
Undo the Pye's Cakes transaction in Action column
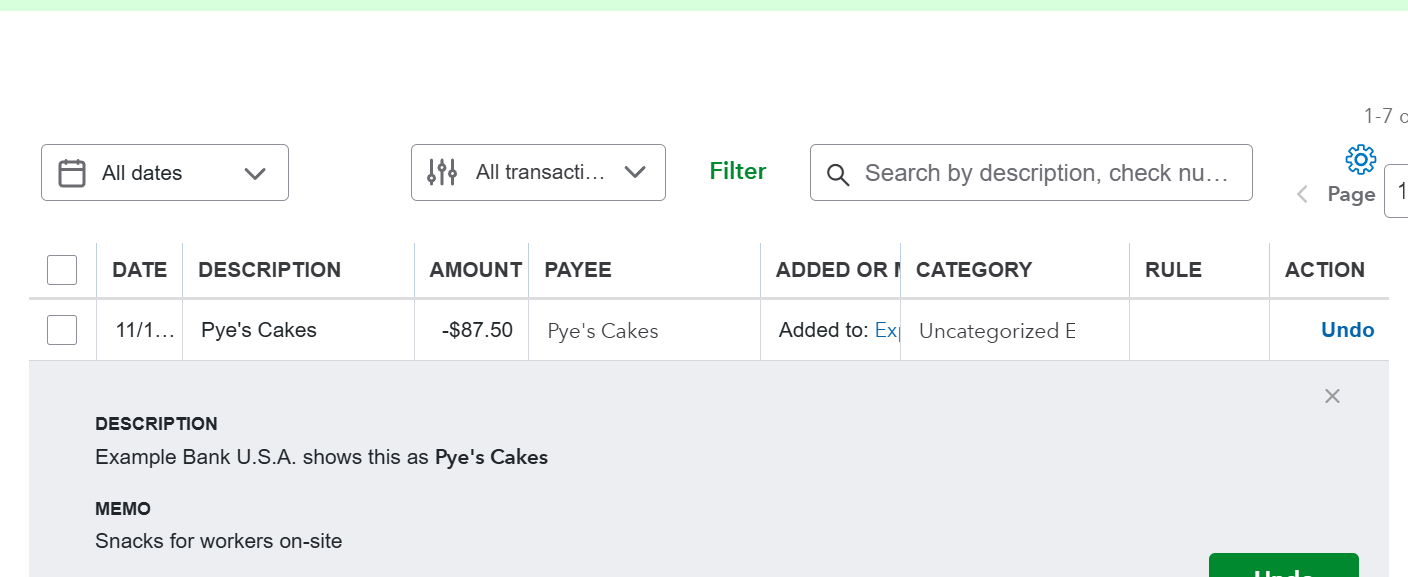pos(1347,330)
